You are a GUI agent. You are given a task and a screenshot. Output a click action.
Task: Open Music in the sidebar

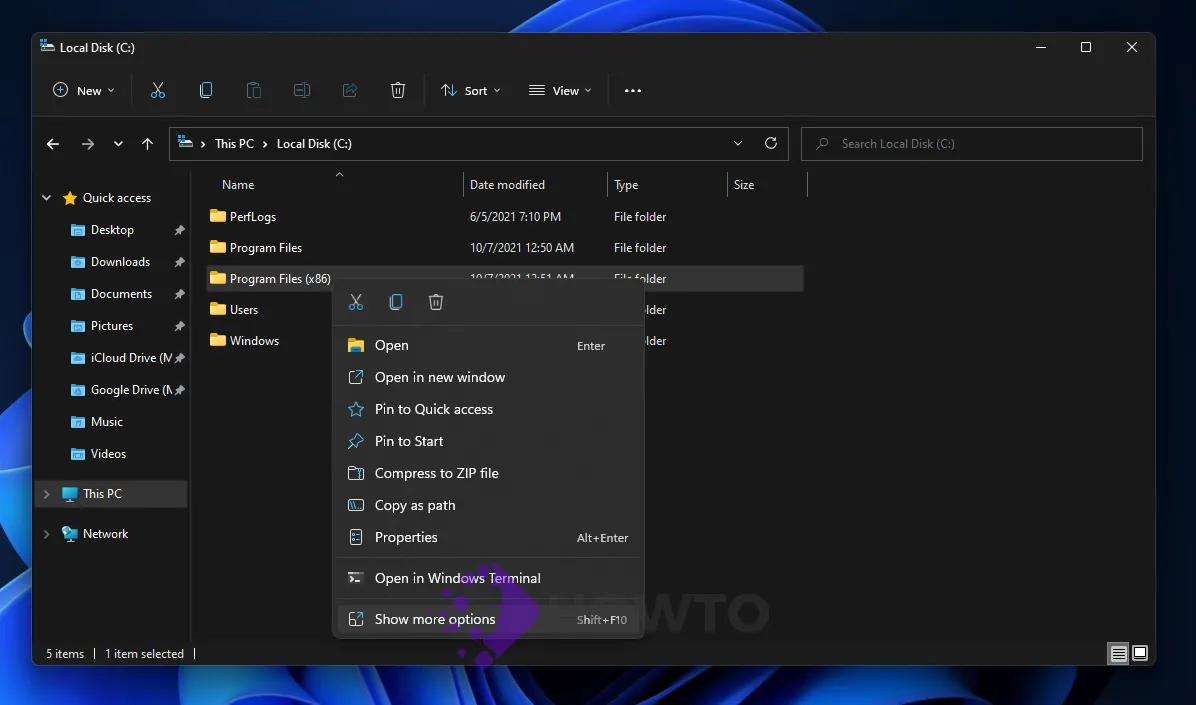107,422
